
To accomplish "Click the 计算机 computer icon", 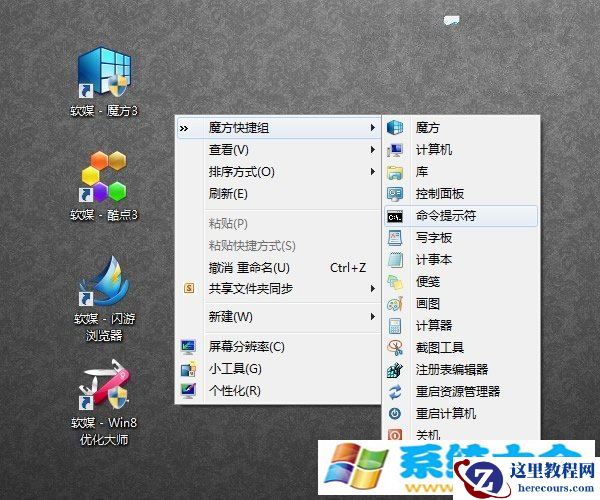I will [x=395, y=150].
